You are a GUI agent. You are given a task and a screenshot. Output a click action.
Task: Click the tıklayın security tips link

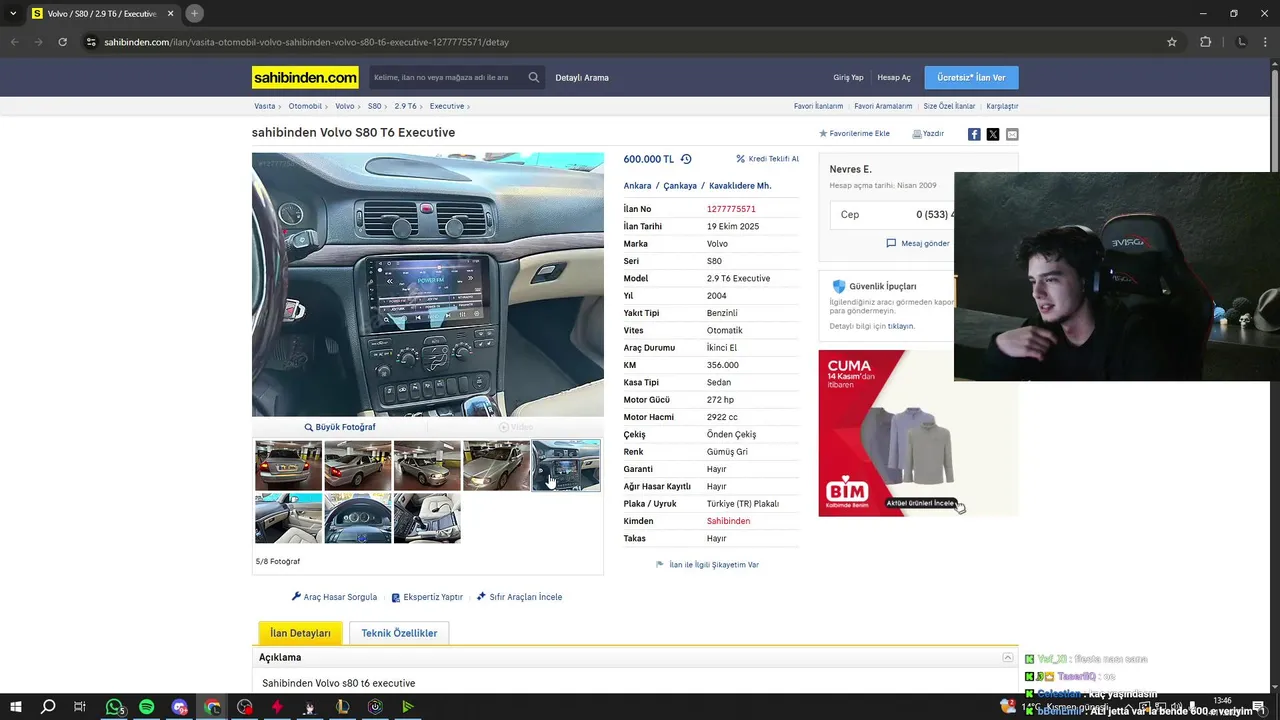tap(900, 326)
